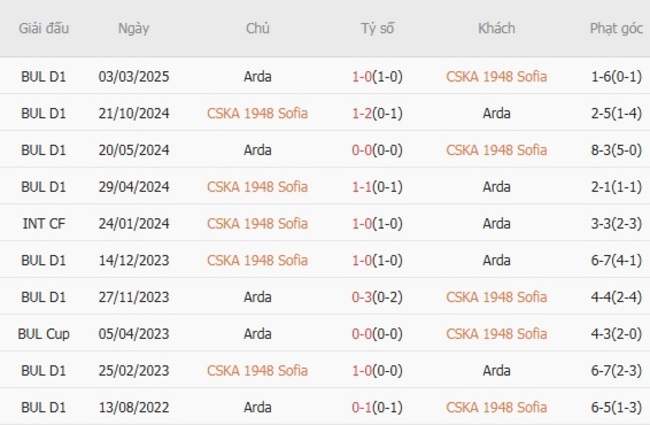Select the date 24/01/2024

133,223
